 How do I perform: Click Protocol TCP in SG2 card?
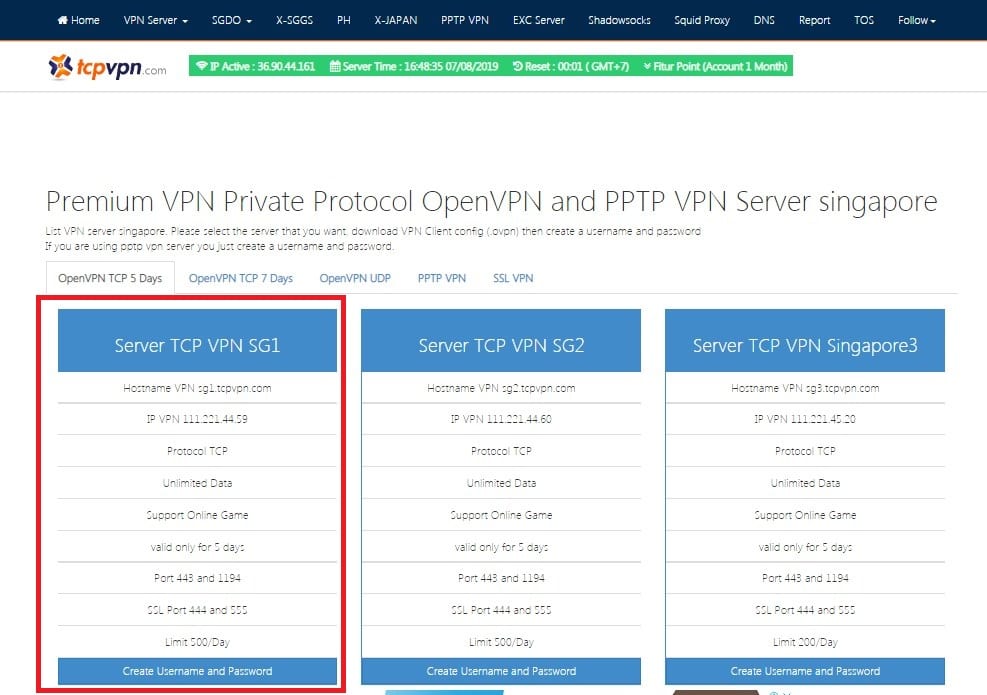[501, 451]
